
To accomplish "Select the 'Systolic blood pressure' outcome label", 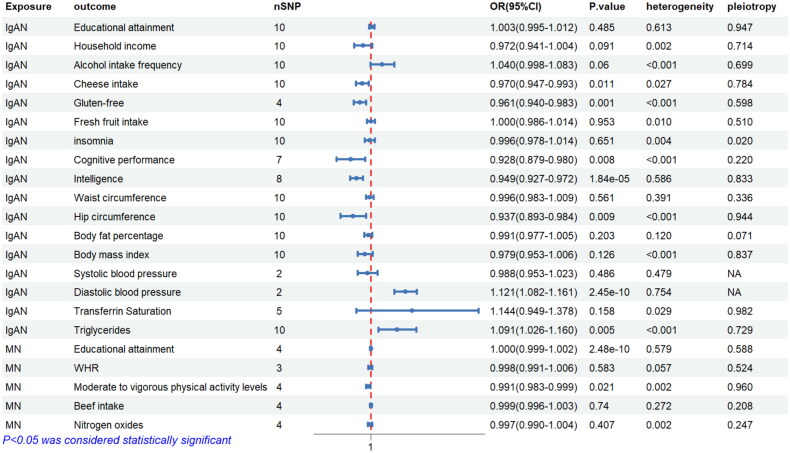I will pyautogui.click(x=125, y=274).
